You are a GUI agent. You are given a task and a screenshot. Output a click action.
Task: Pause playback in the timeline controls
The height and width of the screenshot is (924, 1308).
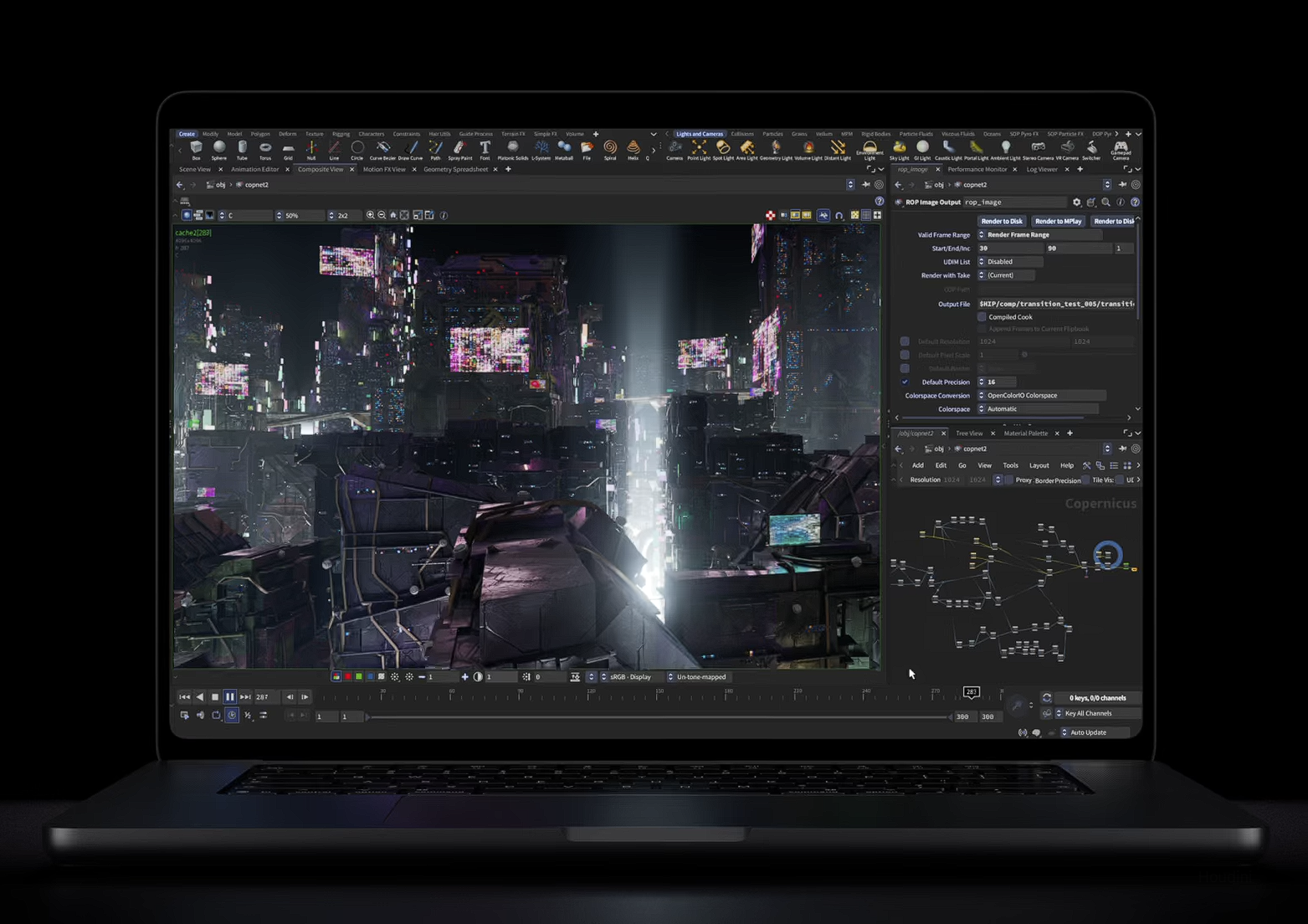(x=230, y=696)
